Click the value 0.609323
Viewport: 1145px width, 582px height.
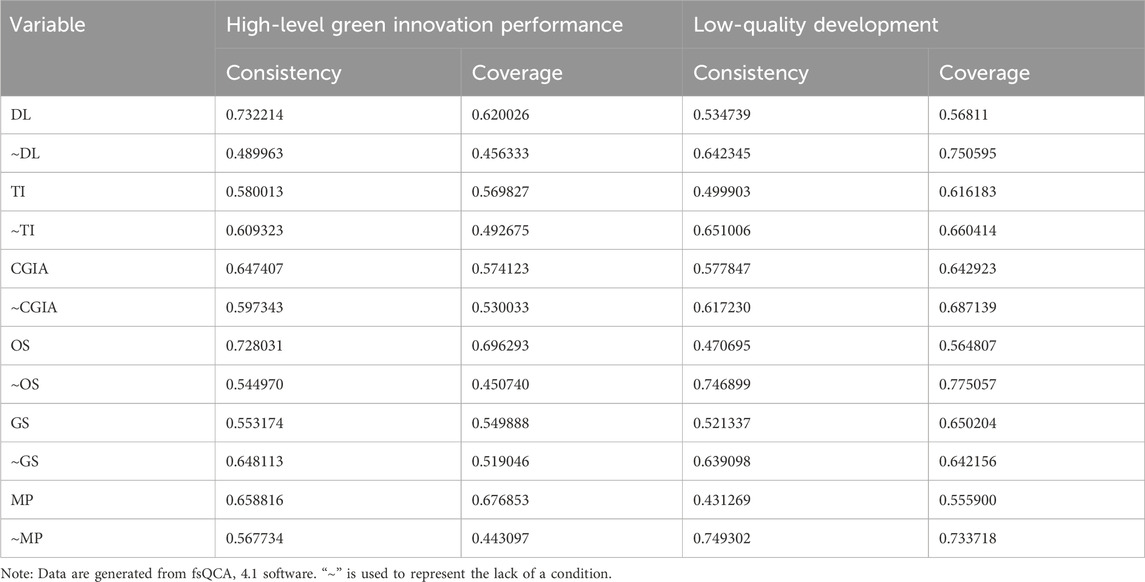(255, 230)
